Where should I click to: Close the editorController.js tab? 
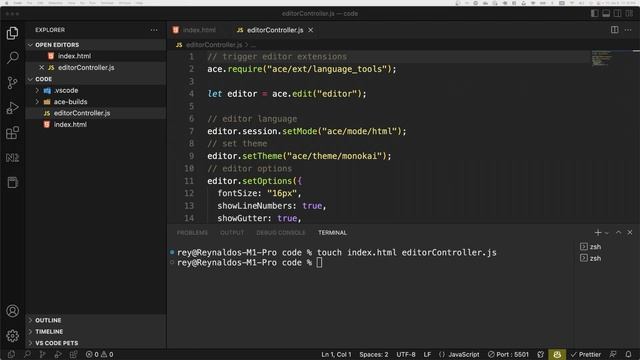tap(311, 30)
